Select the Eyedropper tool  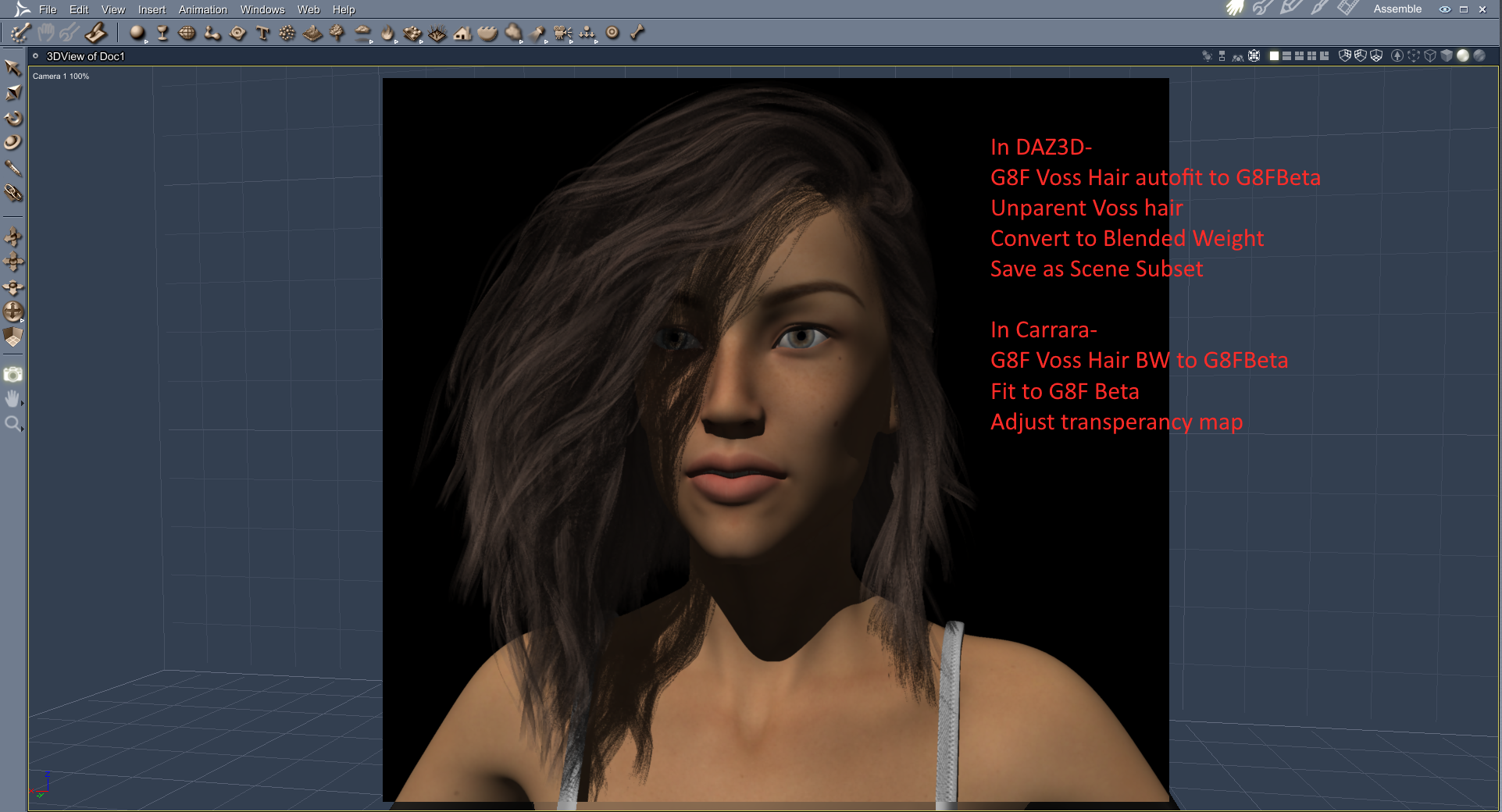pos(13,168)
